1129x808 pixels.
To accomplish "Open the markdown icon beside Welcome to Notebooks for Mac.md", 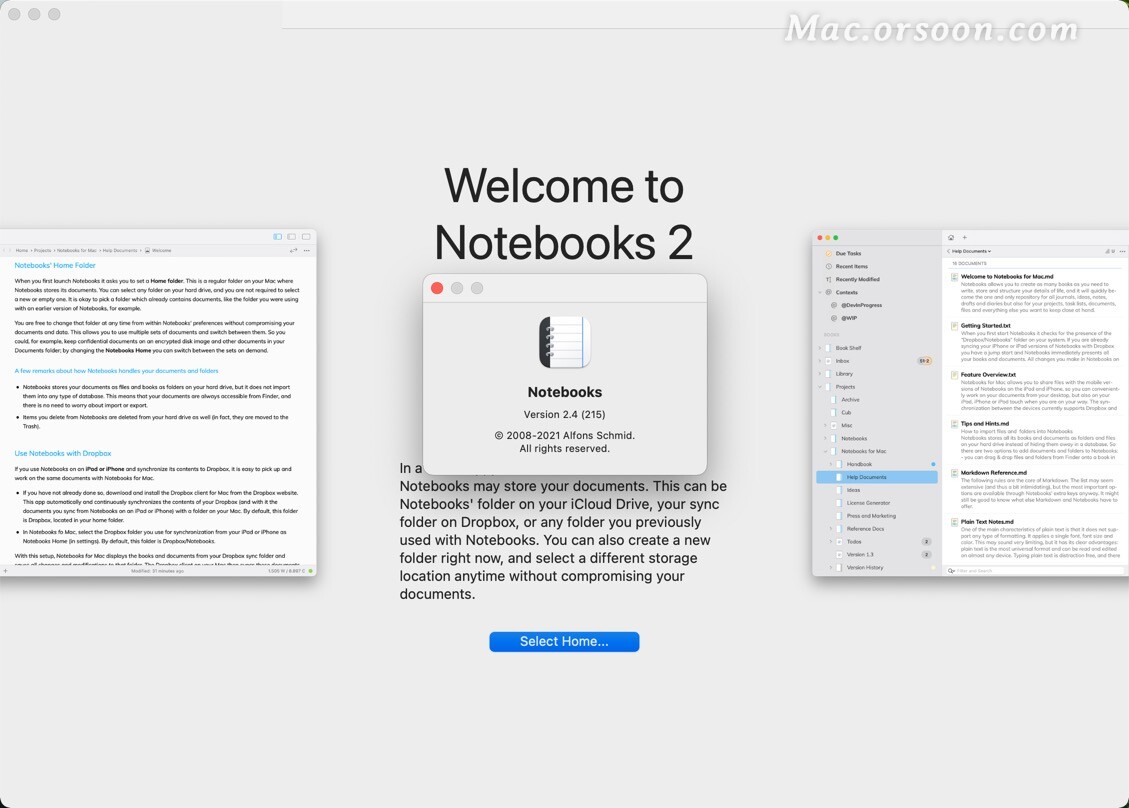I will point(954,276).
